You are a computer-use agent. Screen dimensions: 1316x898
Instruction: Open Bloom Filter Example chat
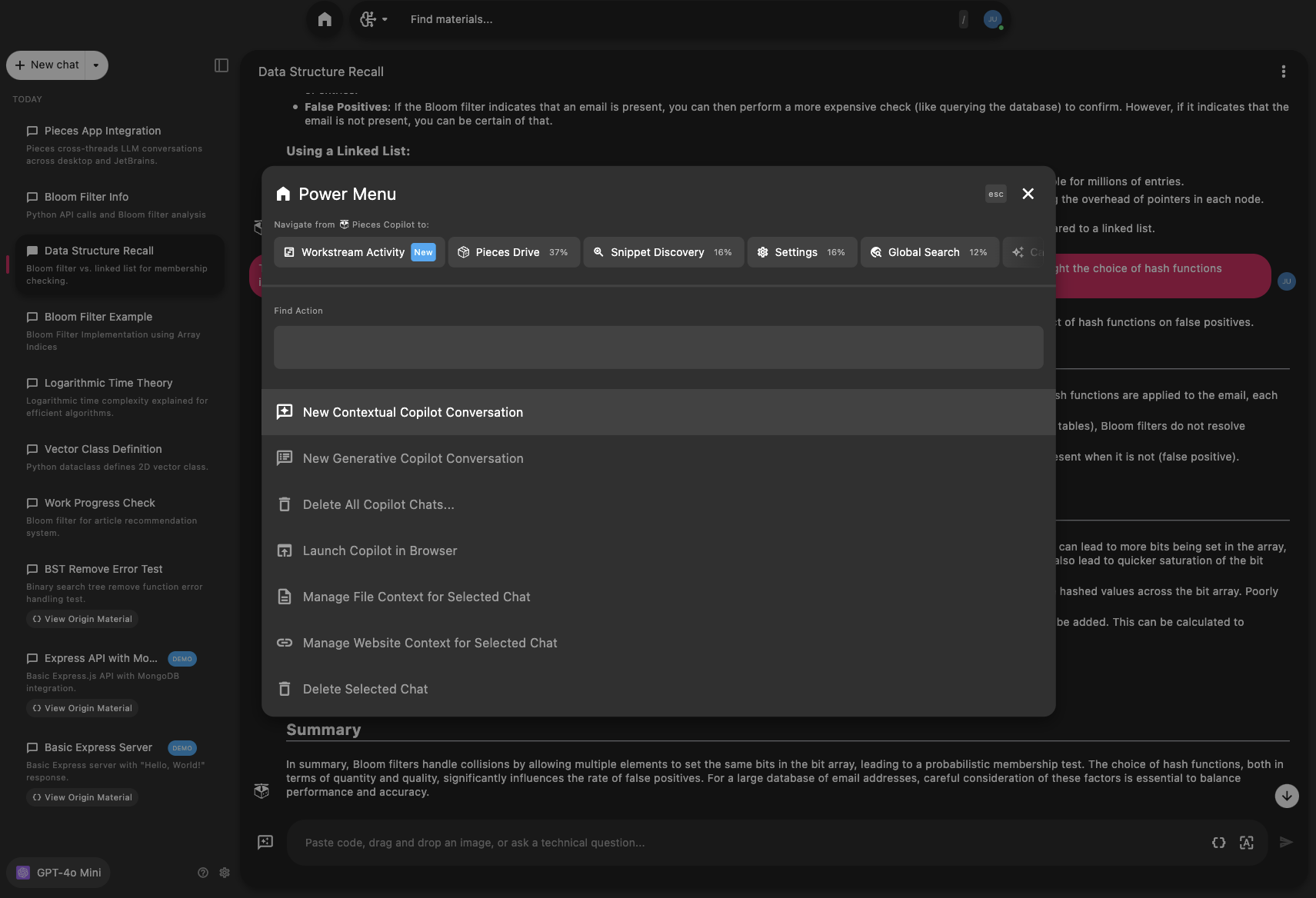point(119,331)
